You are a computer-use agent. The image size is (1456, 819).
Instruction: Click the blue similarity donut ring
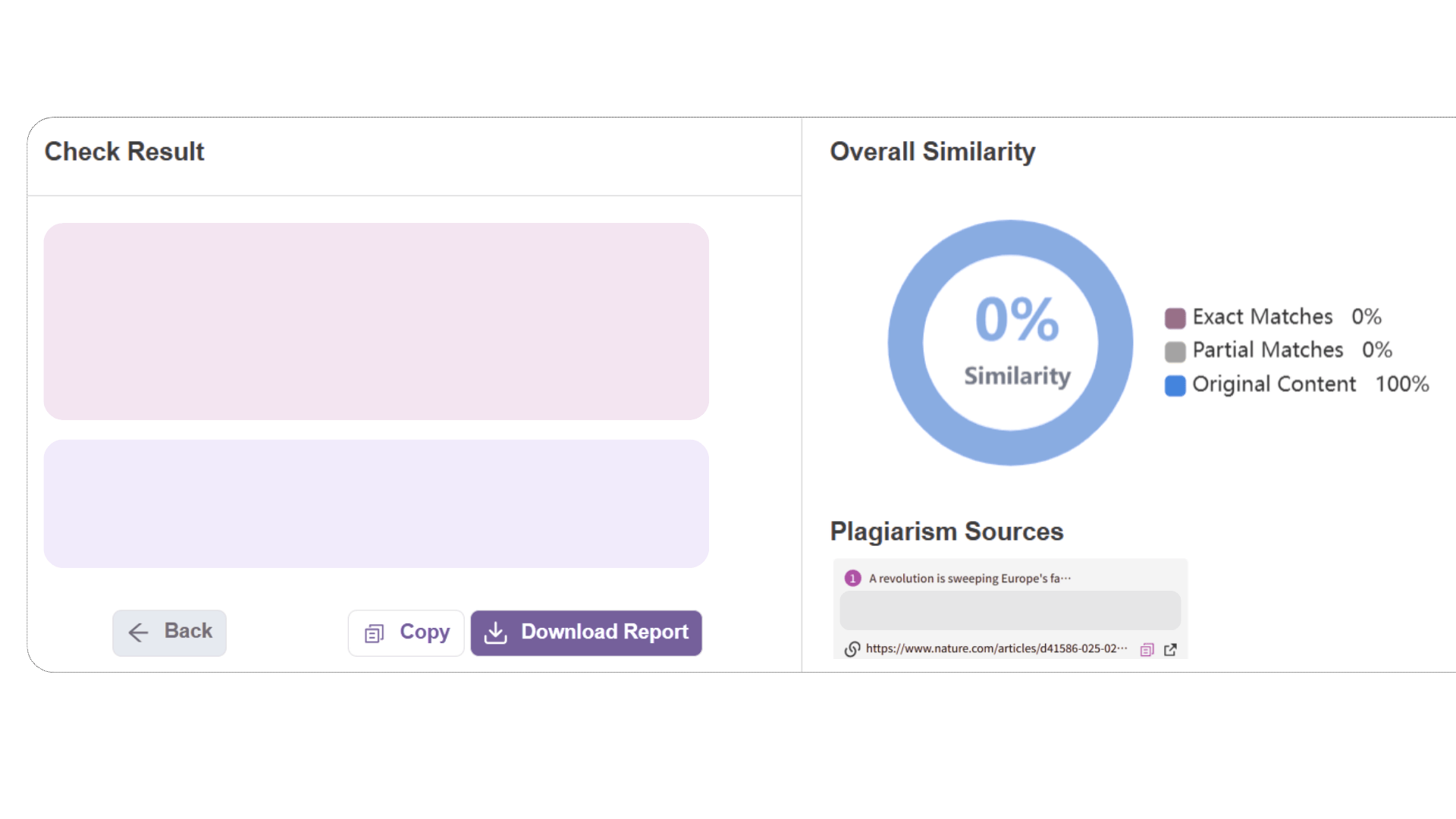[x=905, y=343]
